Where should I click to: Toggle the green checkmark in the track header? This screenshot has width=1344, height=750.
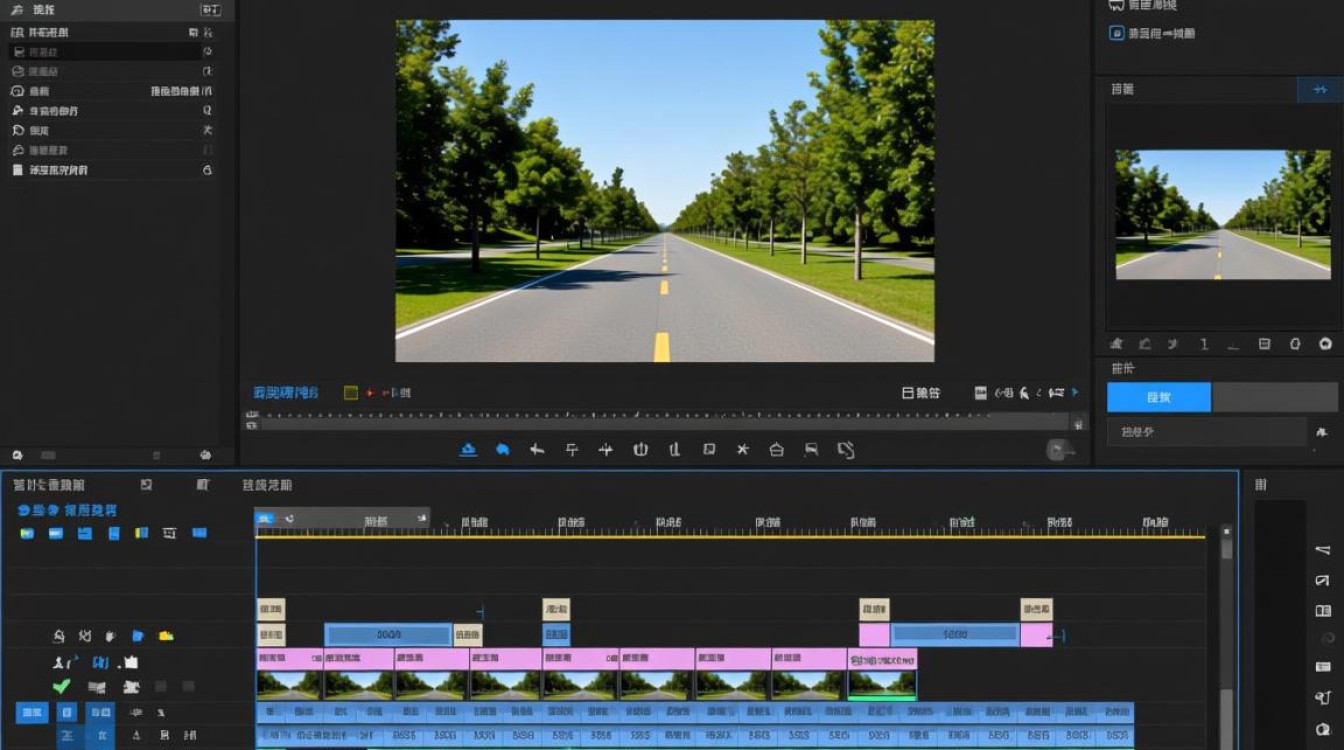[x=61, y=687]
